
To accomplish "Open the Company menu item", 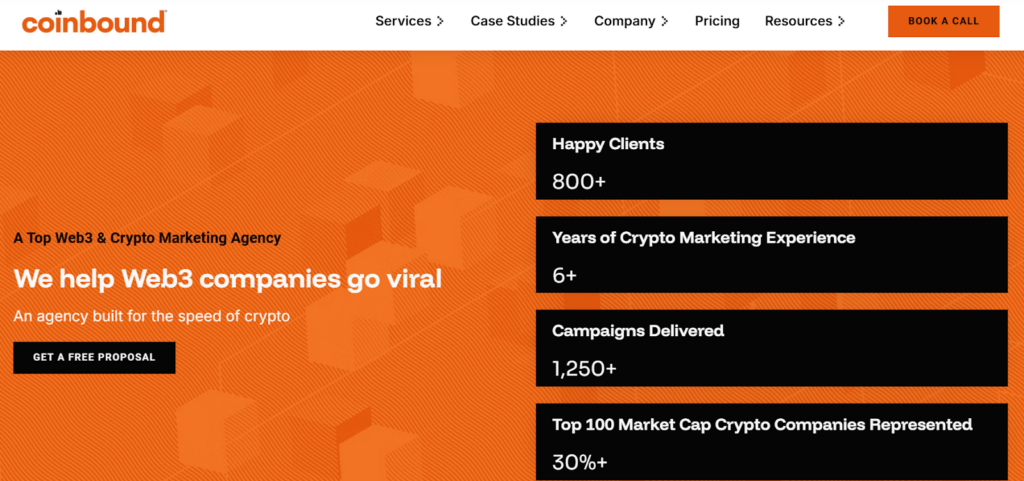I will tap(624, 21).
